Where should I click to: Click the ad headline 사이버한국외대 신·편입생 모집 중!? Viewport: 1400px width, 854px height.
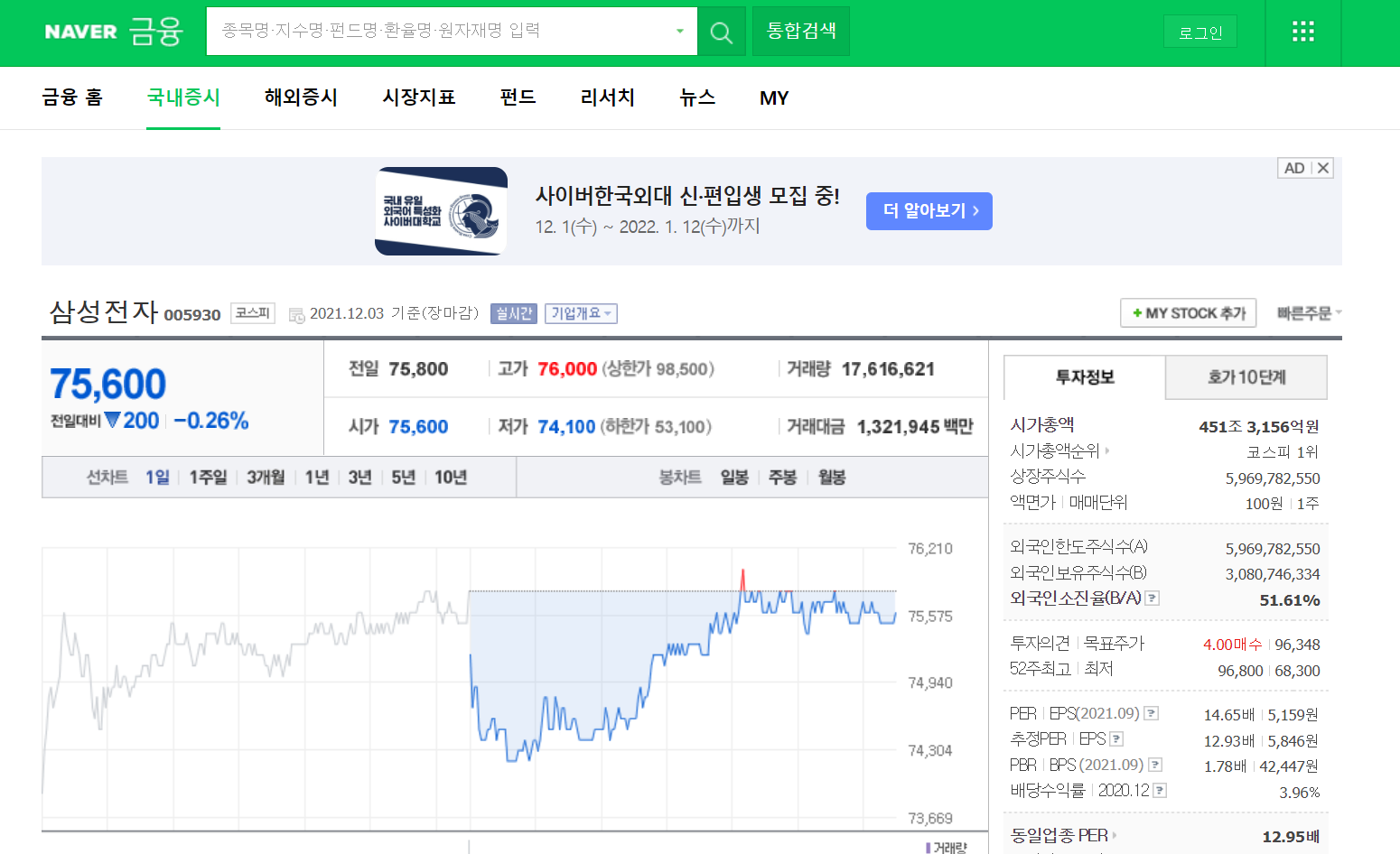[687, 196]
